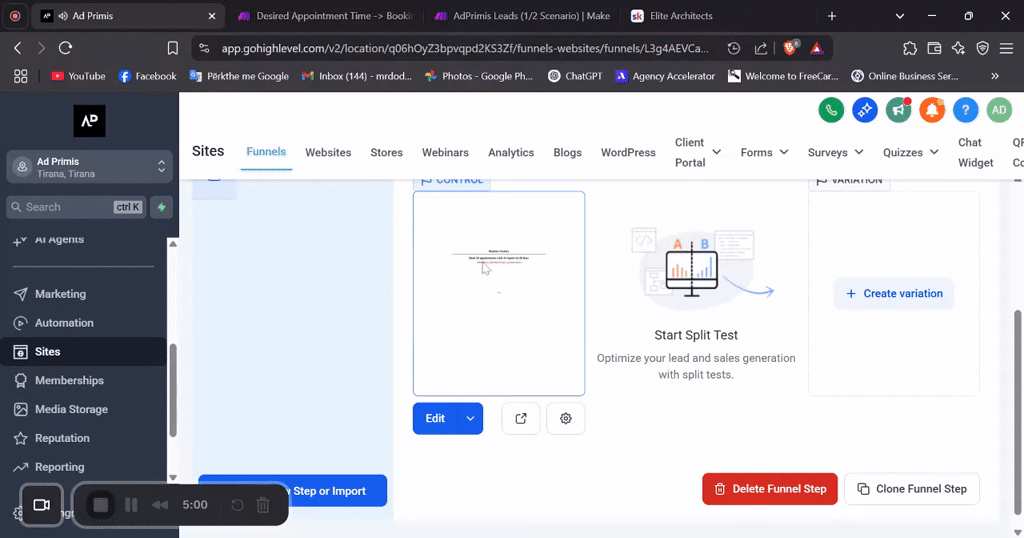Click the sidebar Search field
The height and width of the screenshot is (538, 1024).
[76, 207]
